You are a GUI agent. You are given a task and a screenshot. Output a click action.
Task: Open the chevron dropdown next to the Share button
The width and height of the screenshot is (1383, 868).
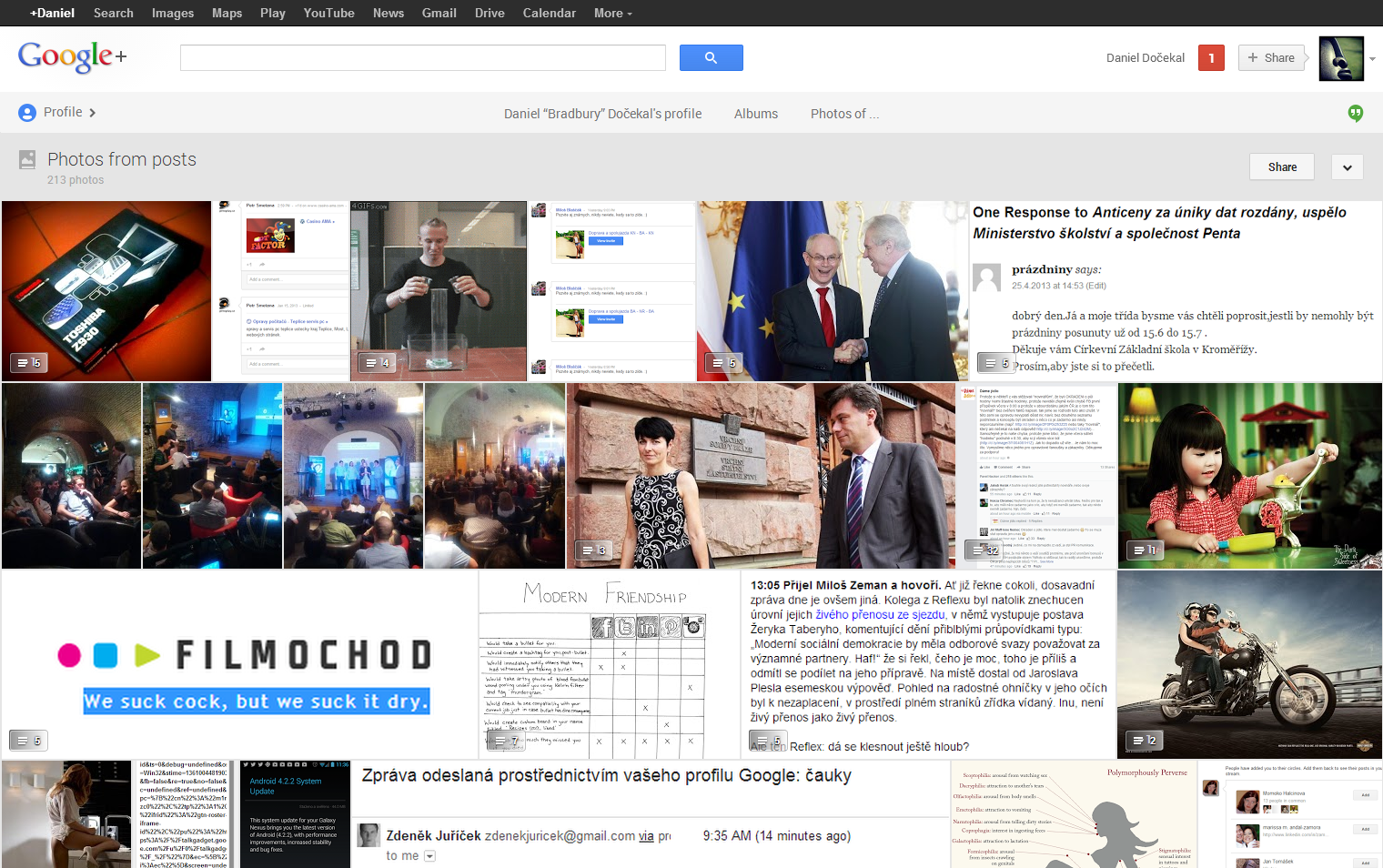(1347, 167)
